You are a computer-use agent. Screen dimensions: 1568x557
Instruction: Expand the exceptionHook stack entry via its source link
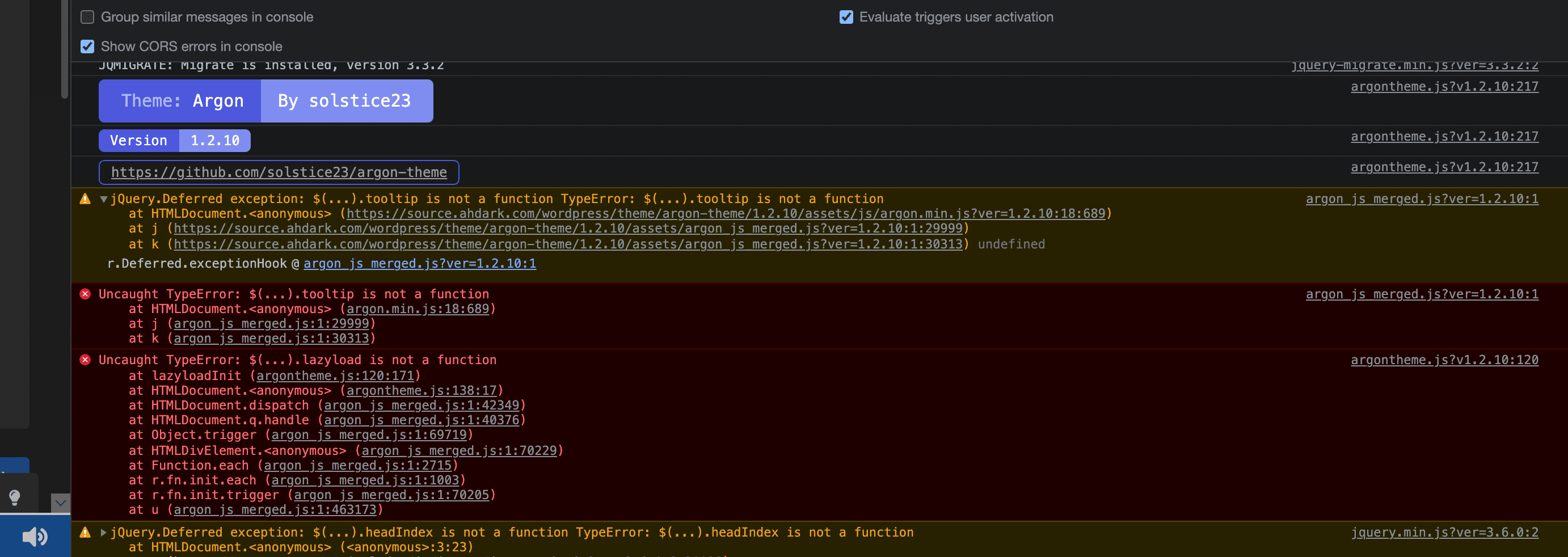pos(420,264)
